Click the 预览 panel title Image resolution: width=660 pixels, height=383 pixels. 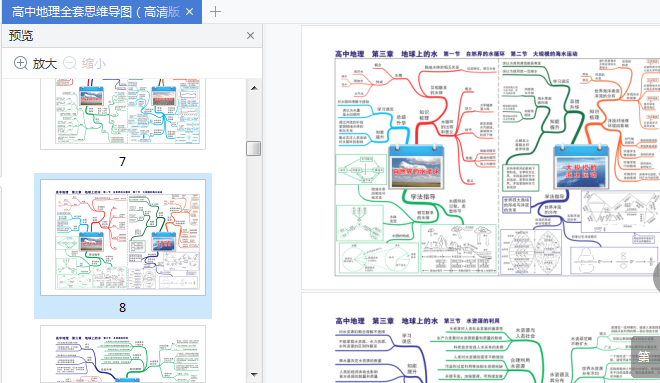pos(21,36)
